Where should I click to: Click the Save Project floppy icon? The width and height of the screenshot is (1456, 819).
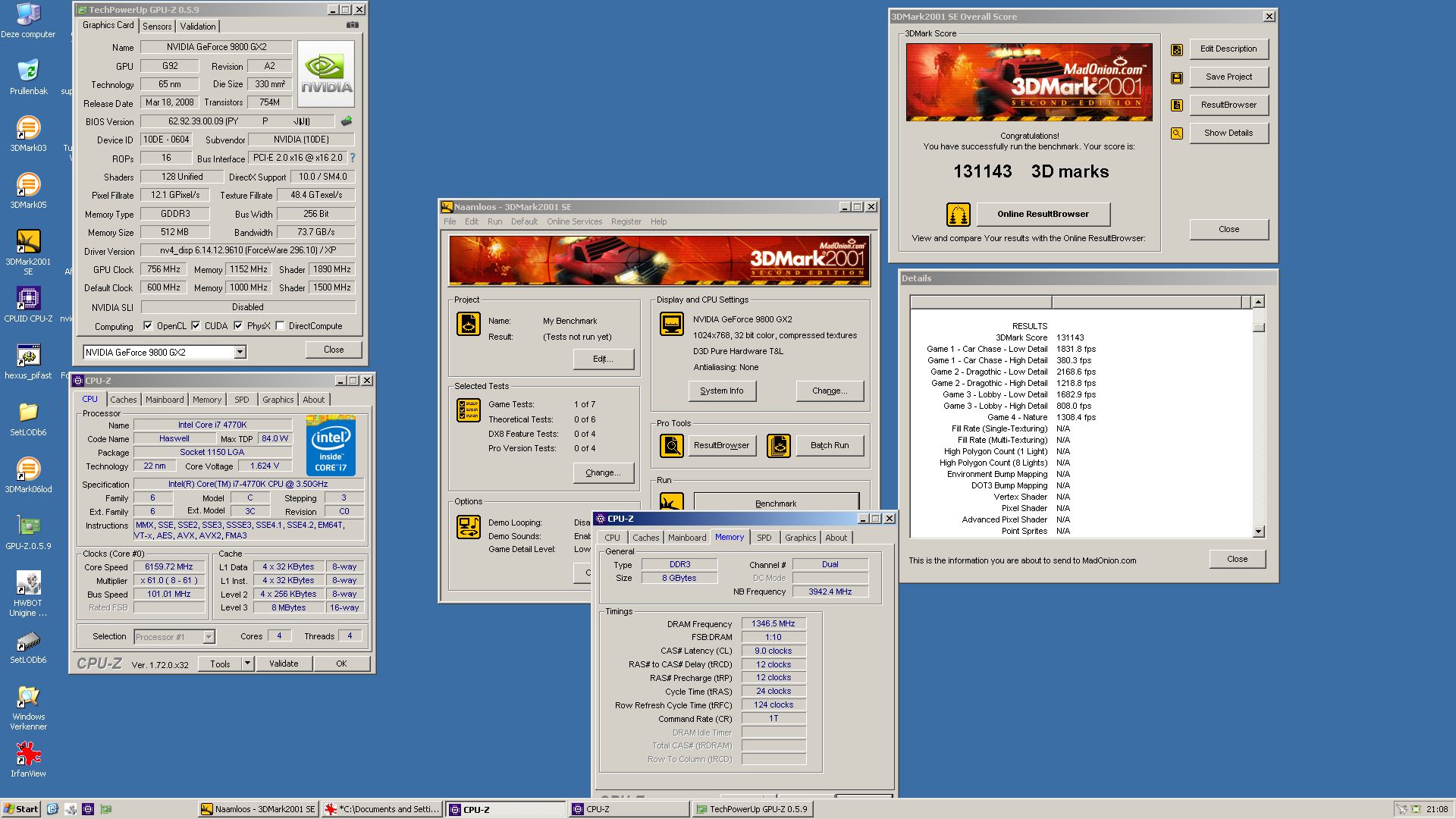tap(1177, 77)
